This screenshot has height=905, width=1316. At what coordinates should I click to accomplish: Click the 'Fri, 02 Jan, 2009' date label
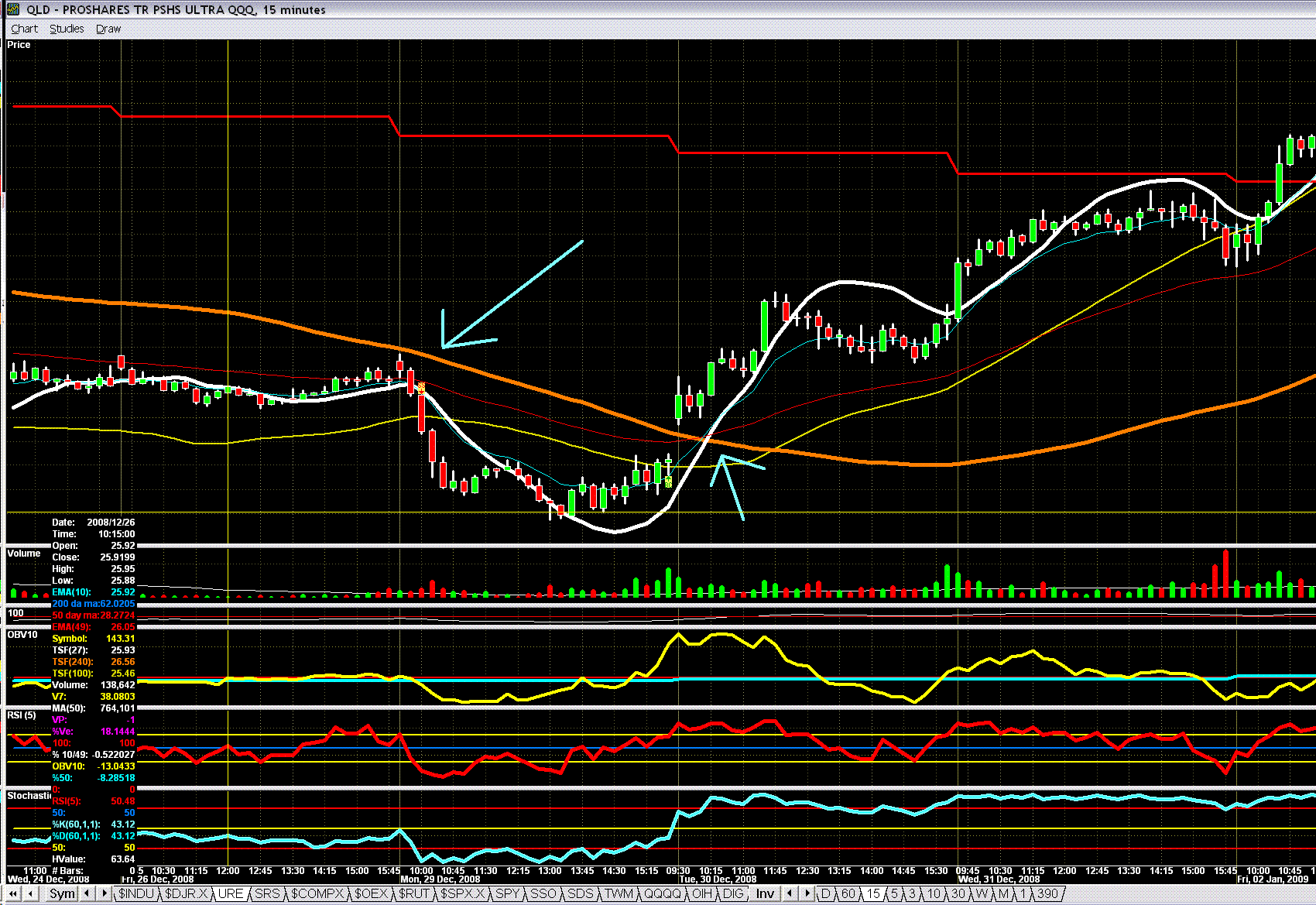click(1273, 879)
